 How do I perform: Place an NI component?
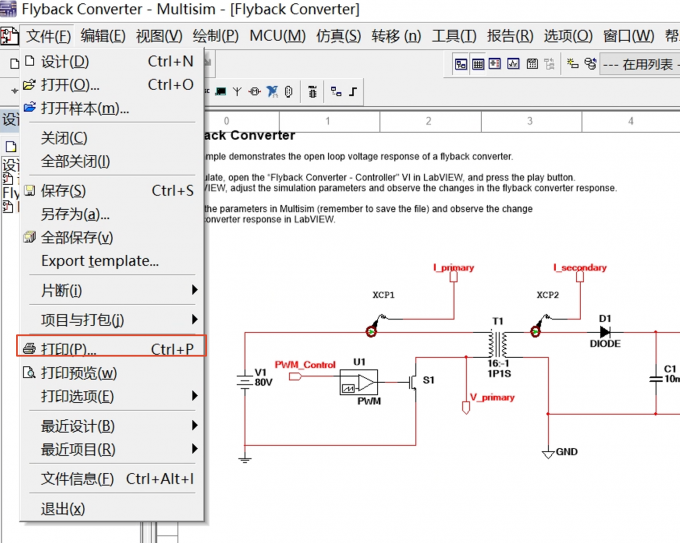[x=272, y=92]
